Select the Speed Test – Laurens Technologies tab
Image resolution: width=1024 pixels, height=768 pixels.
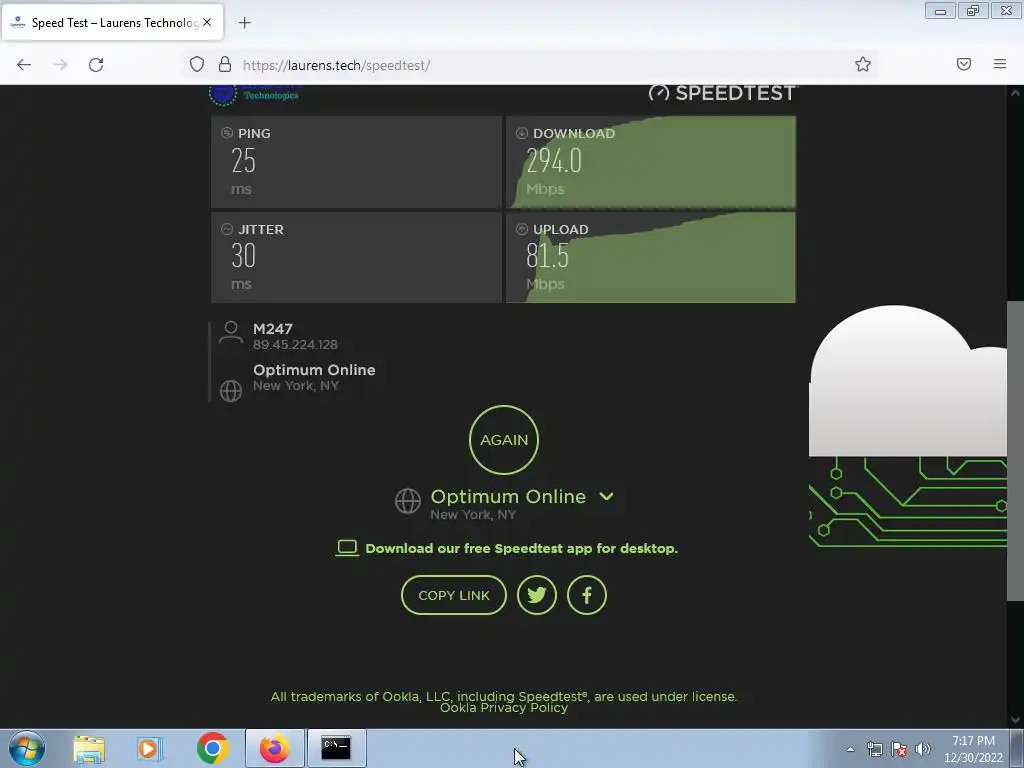[x=114, y=22]
